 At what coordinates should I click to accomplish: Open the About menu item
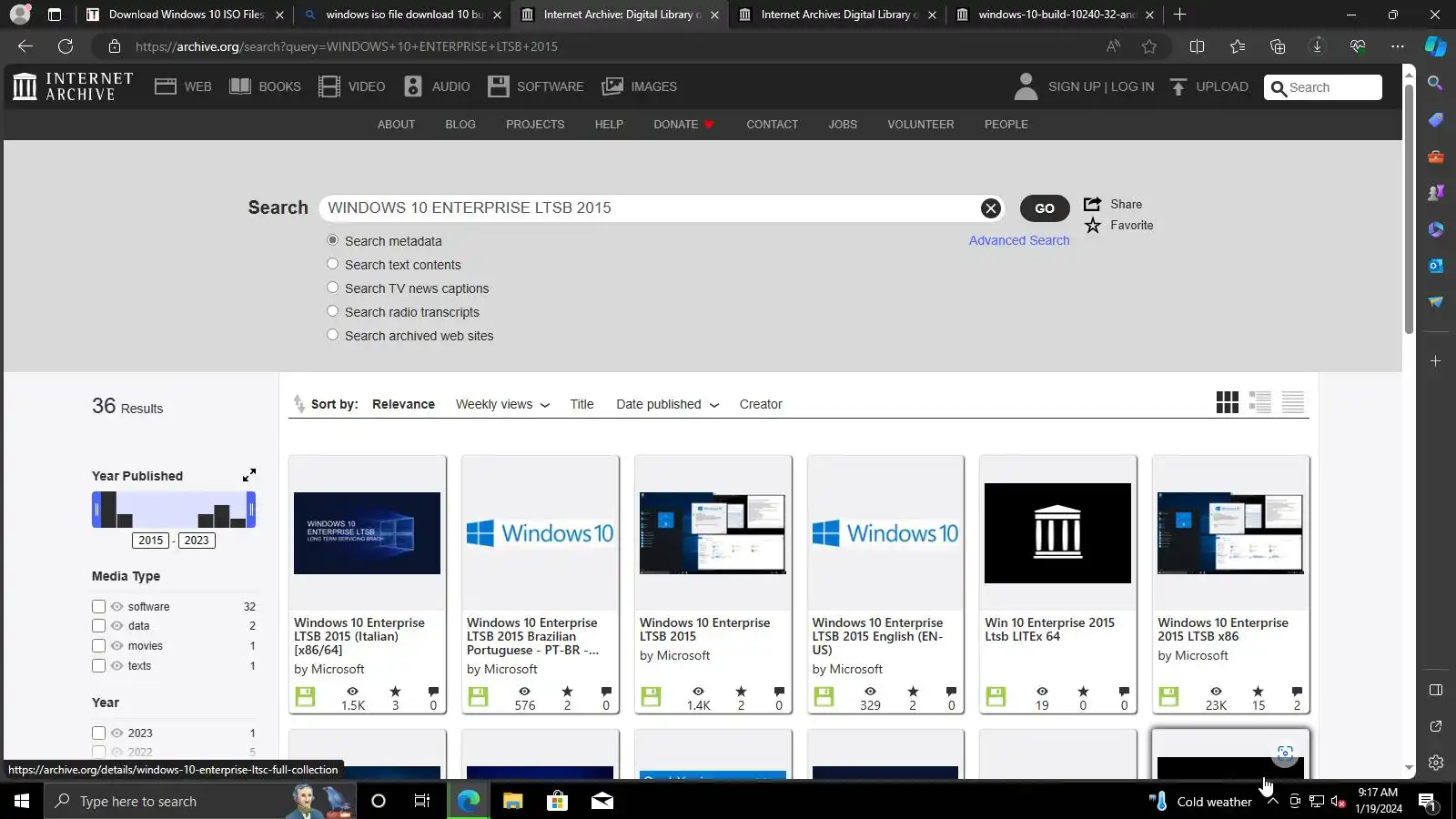(396, 125)
